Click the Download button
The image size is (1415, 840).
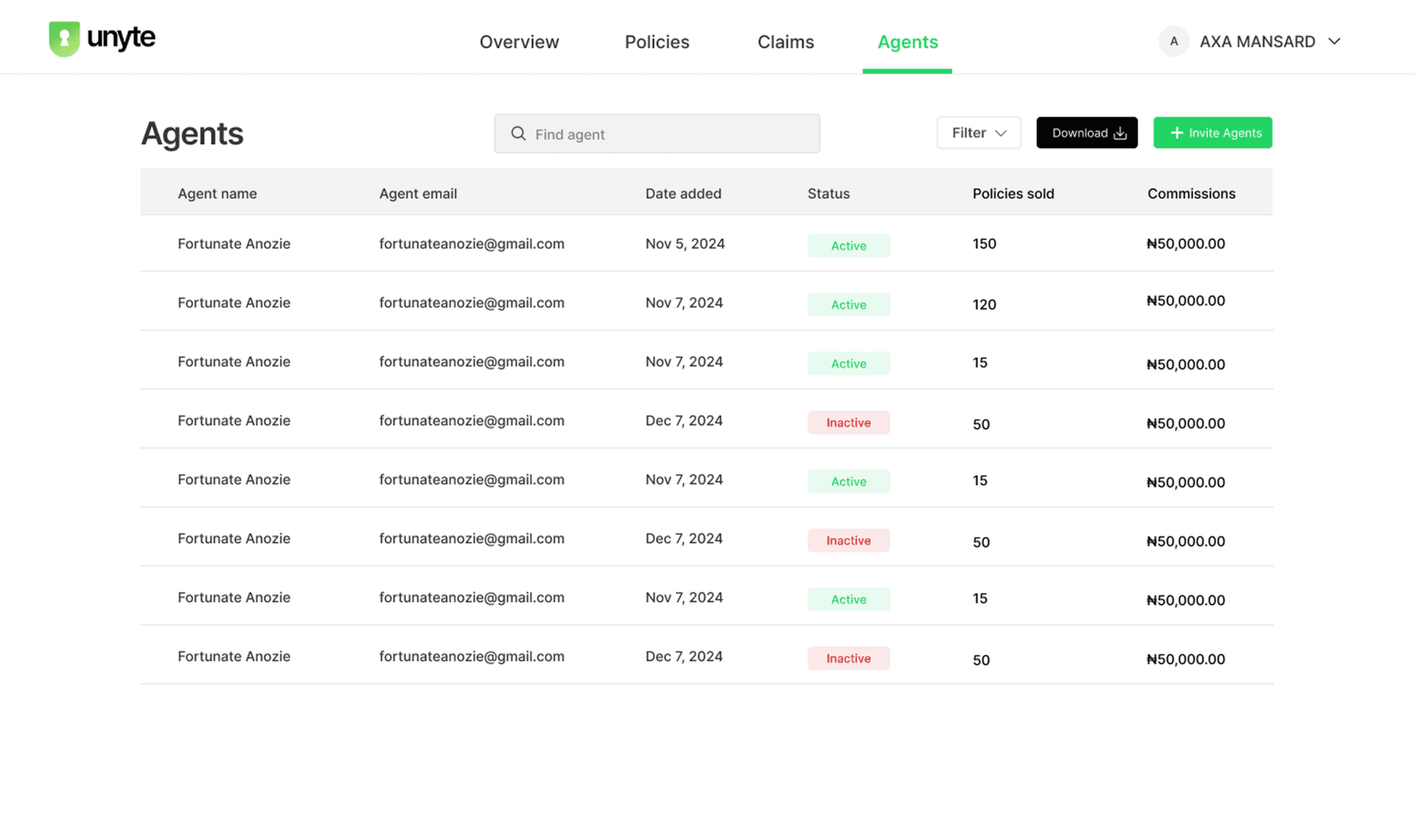coord(1086,133)
